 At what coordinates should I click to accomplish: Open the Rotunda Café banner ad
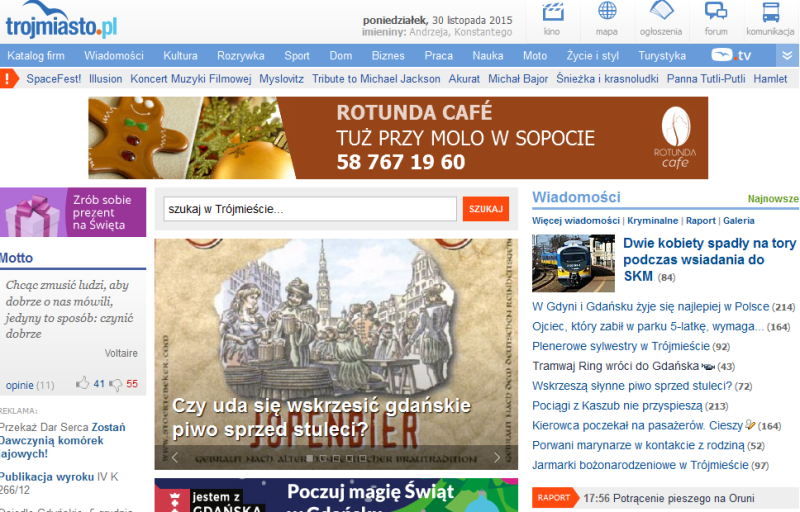coord(398,138)
